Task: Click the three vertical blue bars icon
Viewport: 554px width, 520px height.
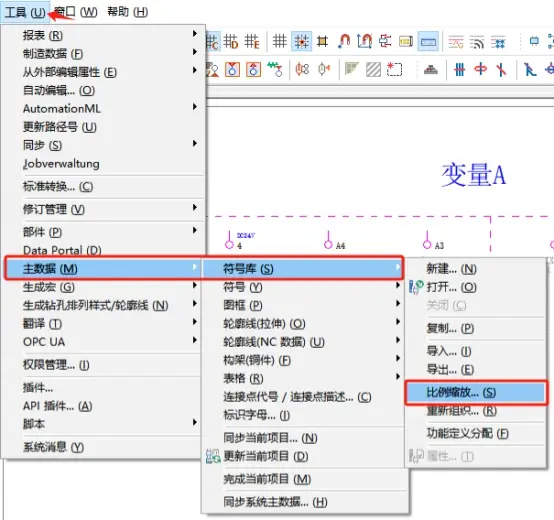Action: pyautogui.click(x=459, y=69)
